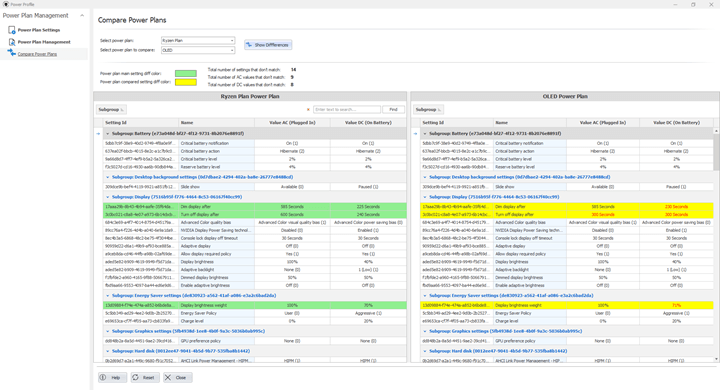The height and width of the screenshot is (390, 720).
Task: Collapse Graphics settings subgroup in OLED pane
Action: click(x=425, y=331)
